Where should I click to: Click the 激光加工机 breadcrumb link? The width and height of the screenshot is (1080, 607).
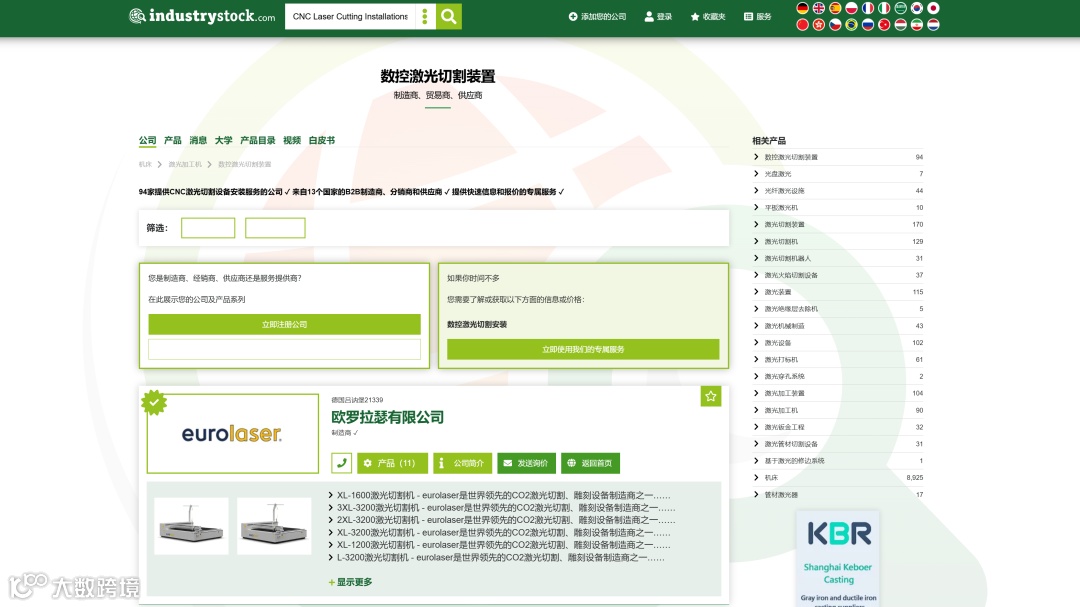(185, 164)
